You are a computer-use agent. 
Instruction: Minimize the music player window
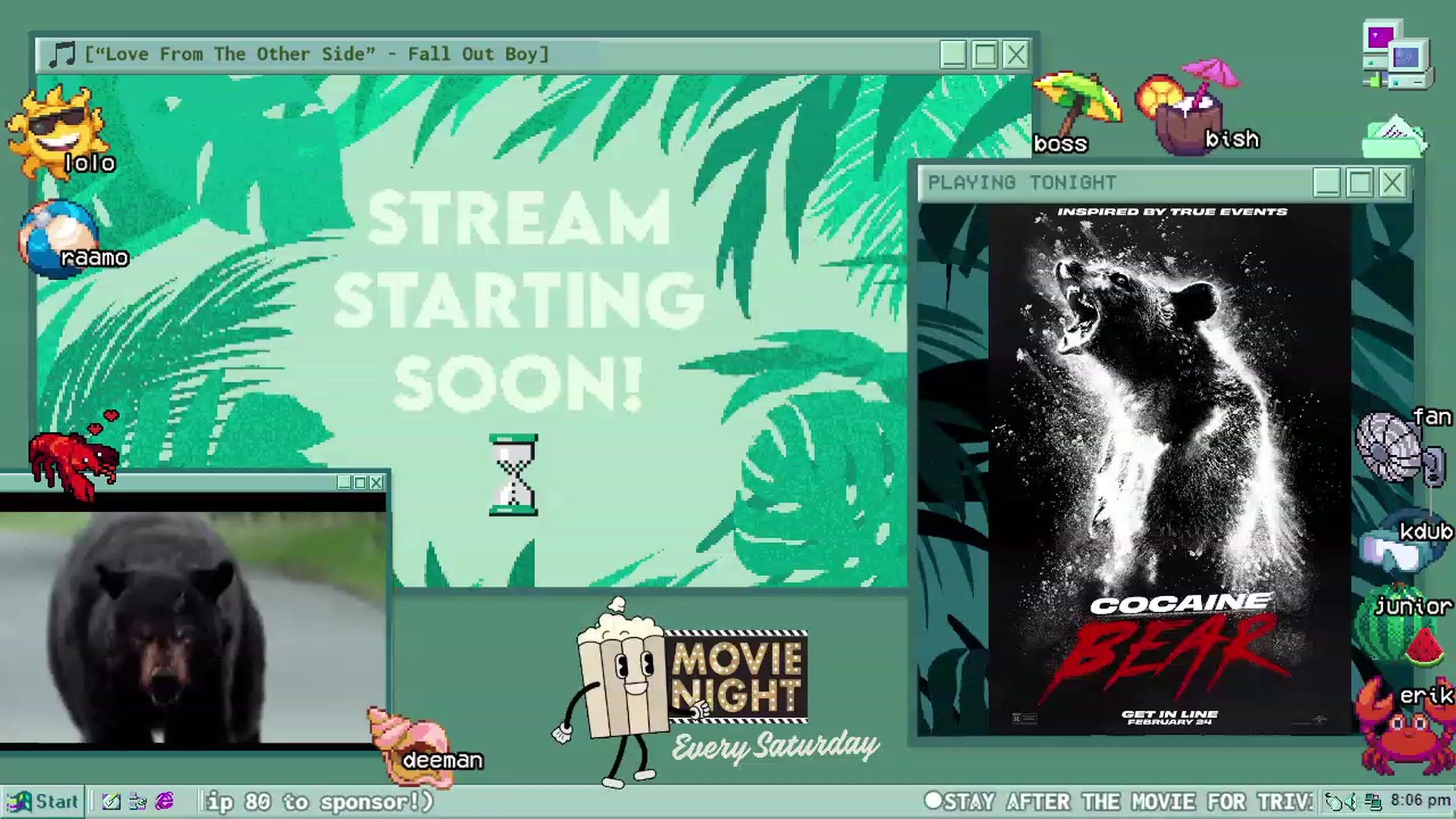(953, 55)
